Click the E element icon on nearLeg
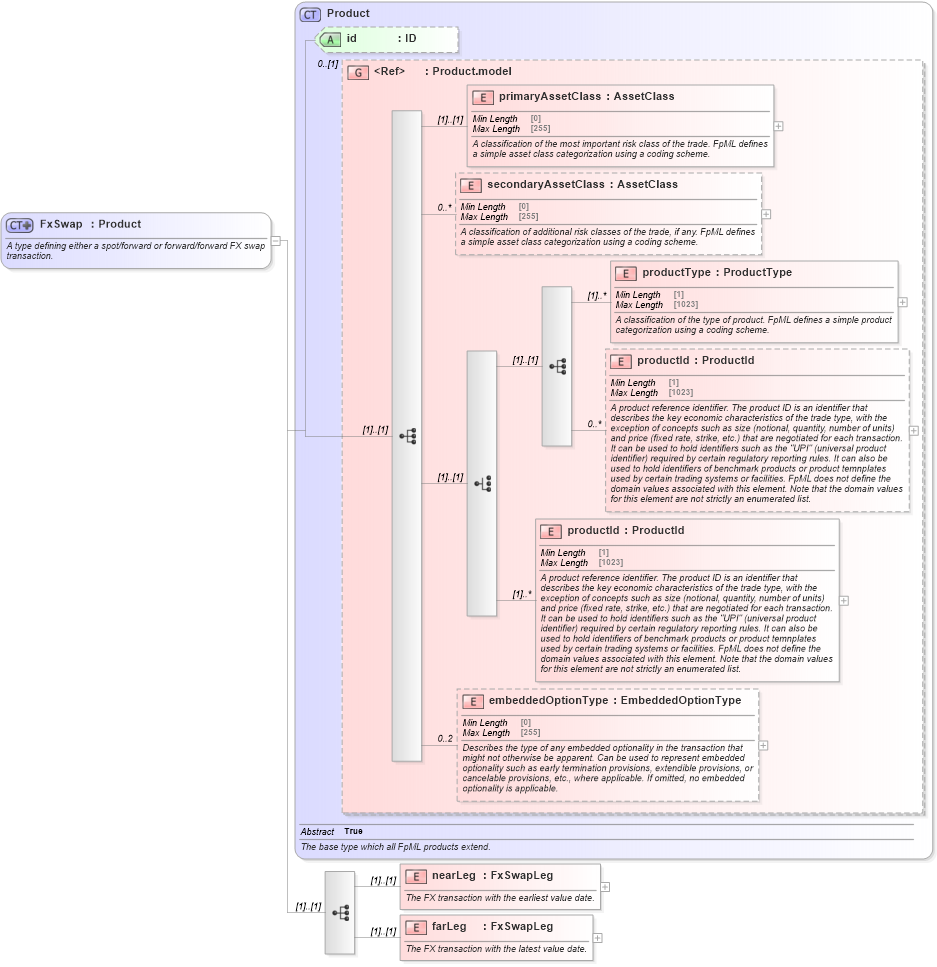The image size is (937, 967). click(417, 874)
